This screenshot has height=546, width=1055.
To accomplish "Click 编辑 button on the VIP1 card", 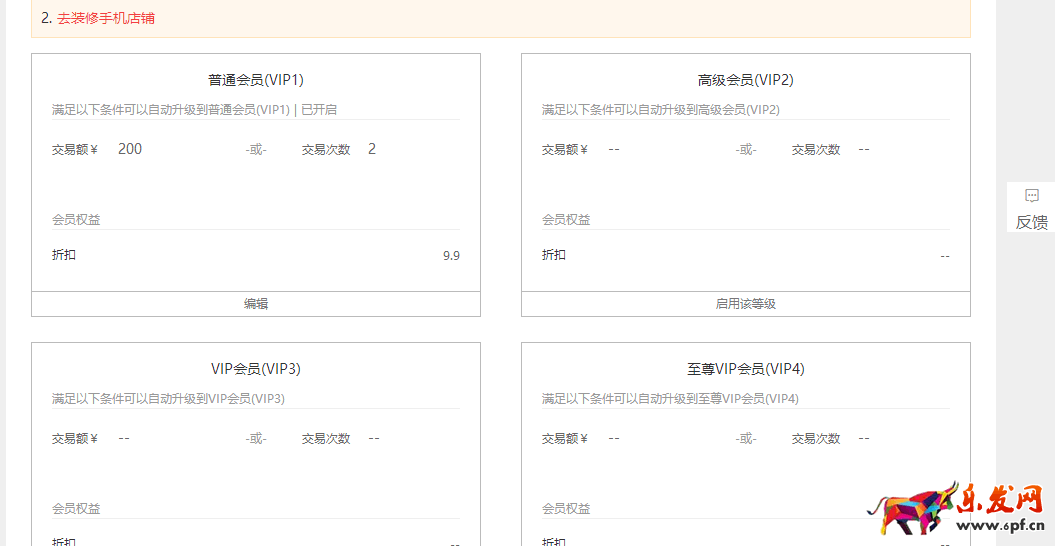I will point(256,304).
